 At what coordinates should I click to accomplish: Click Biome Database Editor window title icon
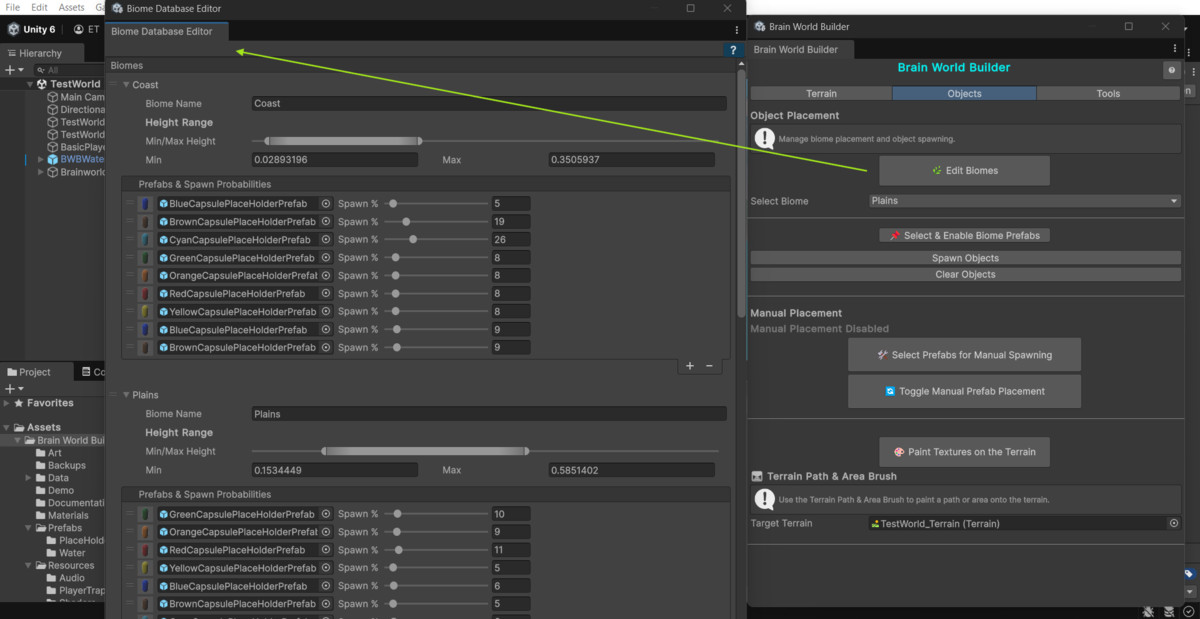tap(118, 8)
